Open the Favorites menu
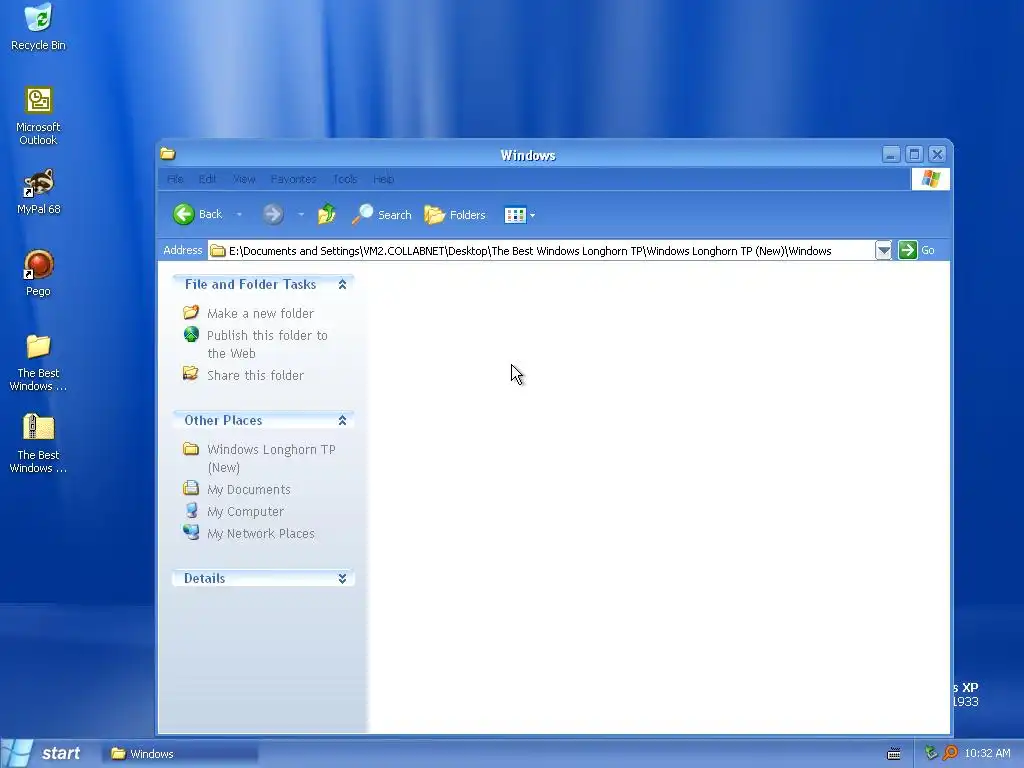The height and width of the screenshot is (768, 1024). click(293, 179)
